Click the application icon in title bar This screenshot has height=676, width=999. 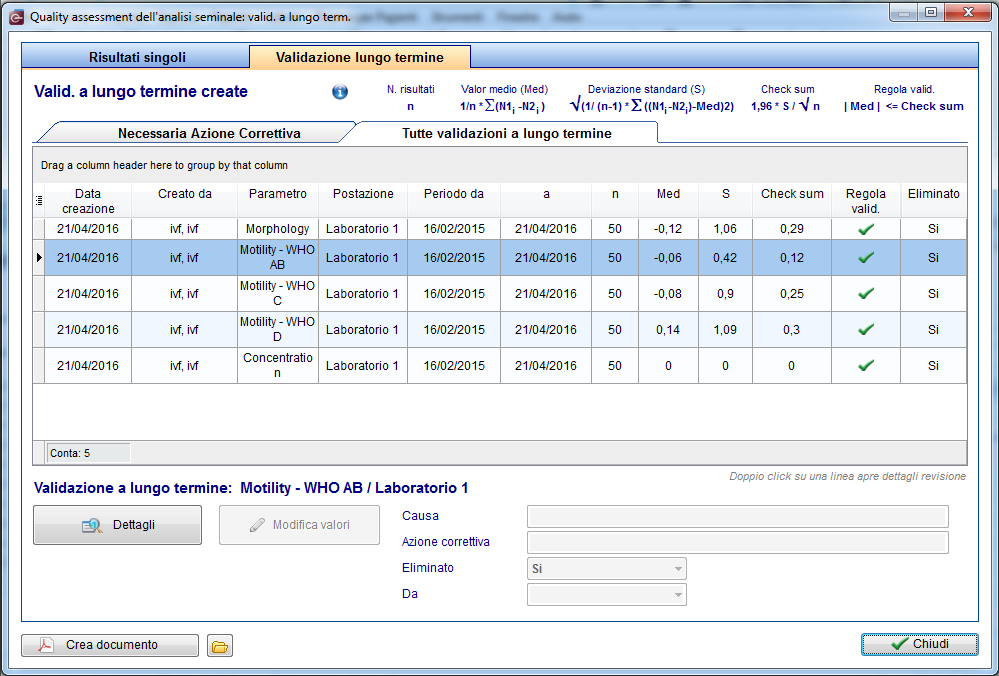click(x=17, y=17)
